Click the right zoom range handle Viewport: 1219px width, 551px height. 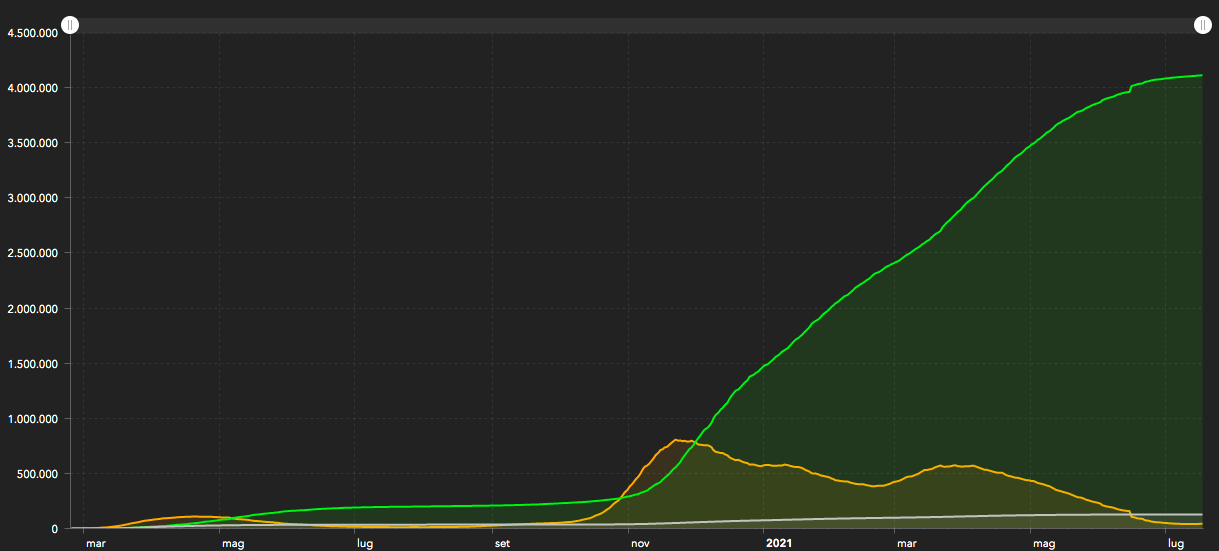(1201, 25)
